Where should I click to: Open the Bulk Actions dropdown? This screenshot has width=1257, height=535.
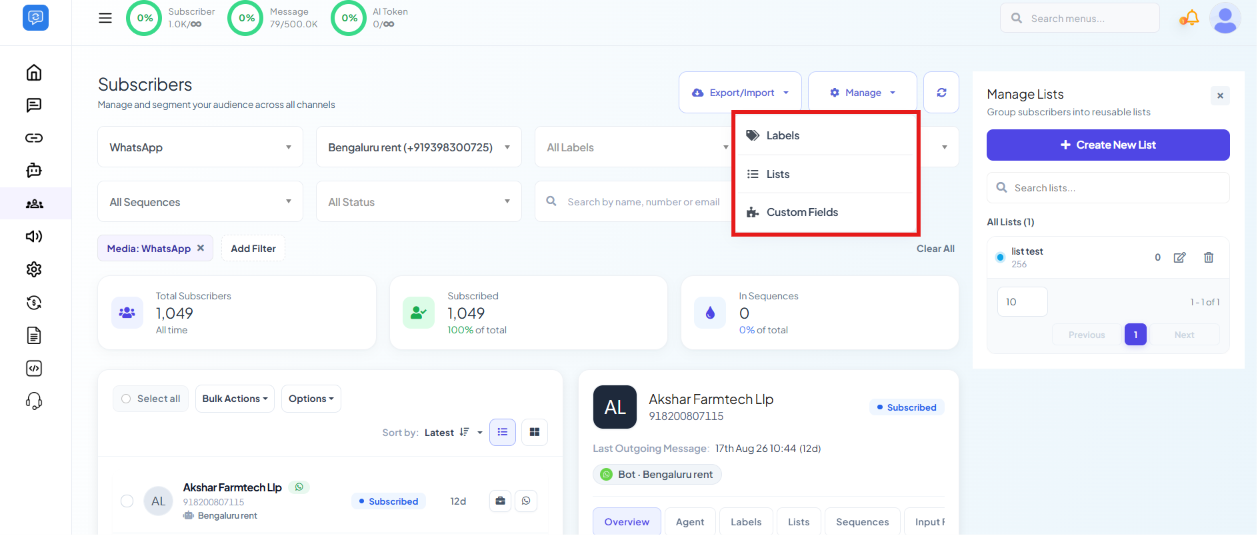[x=235, y=398]
